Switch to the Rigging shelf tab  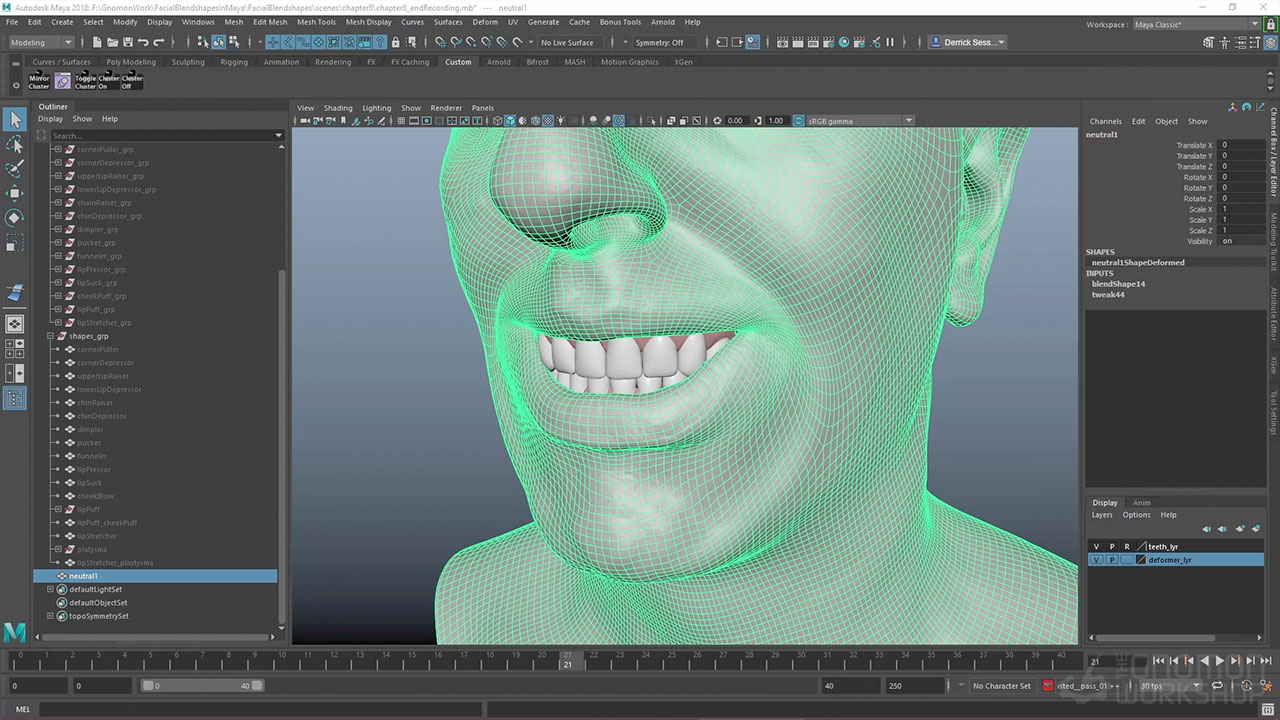click(234, 62)
